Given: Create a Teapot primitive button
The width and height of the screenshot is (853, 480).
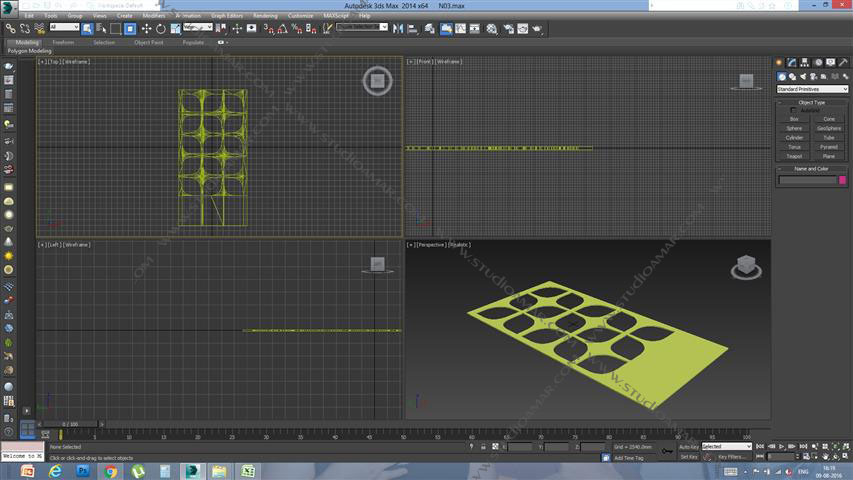Looking at the screenshot, I should pyautogui.click(x=794, y=156).
